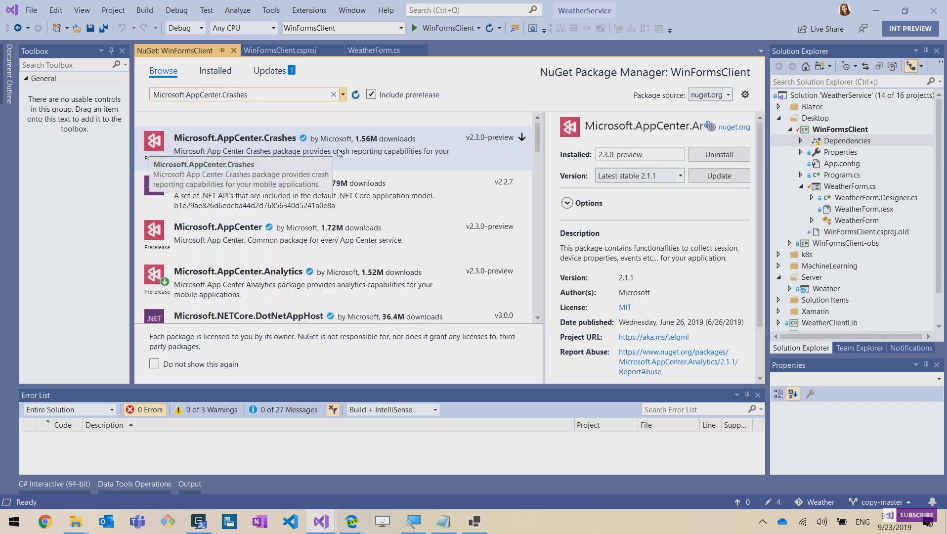Click the Uninstall button
Screen dimensions: 947x534
pos(719,155)
